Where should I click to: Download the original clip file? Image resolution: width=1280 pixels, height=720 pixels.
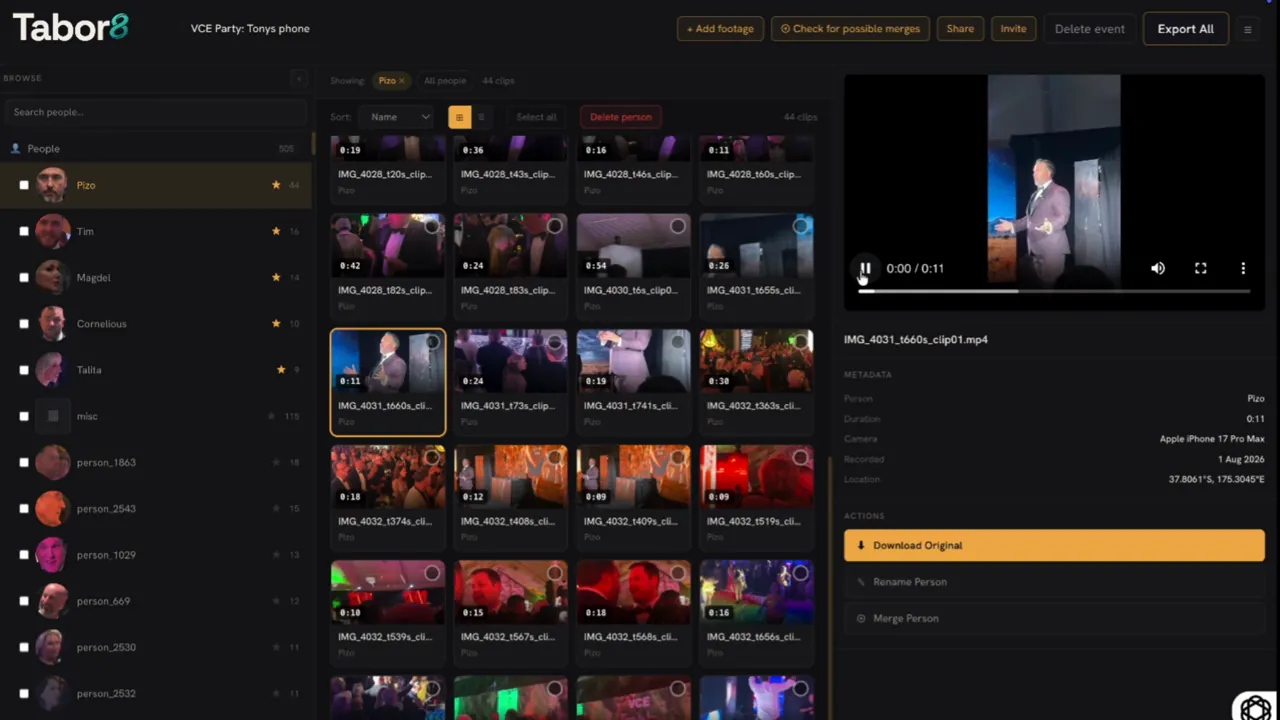pos(1054,545)
